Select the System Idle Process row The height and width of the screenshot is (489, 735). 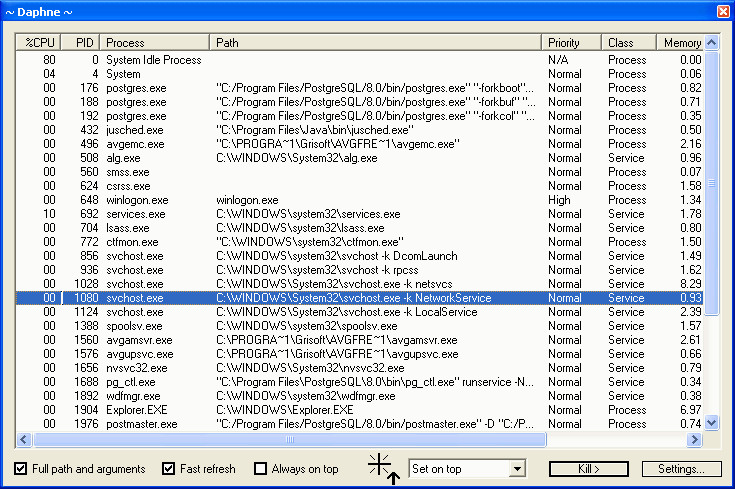[360, 60]
